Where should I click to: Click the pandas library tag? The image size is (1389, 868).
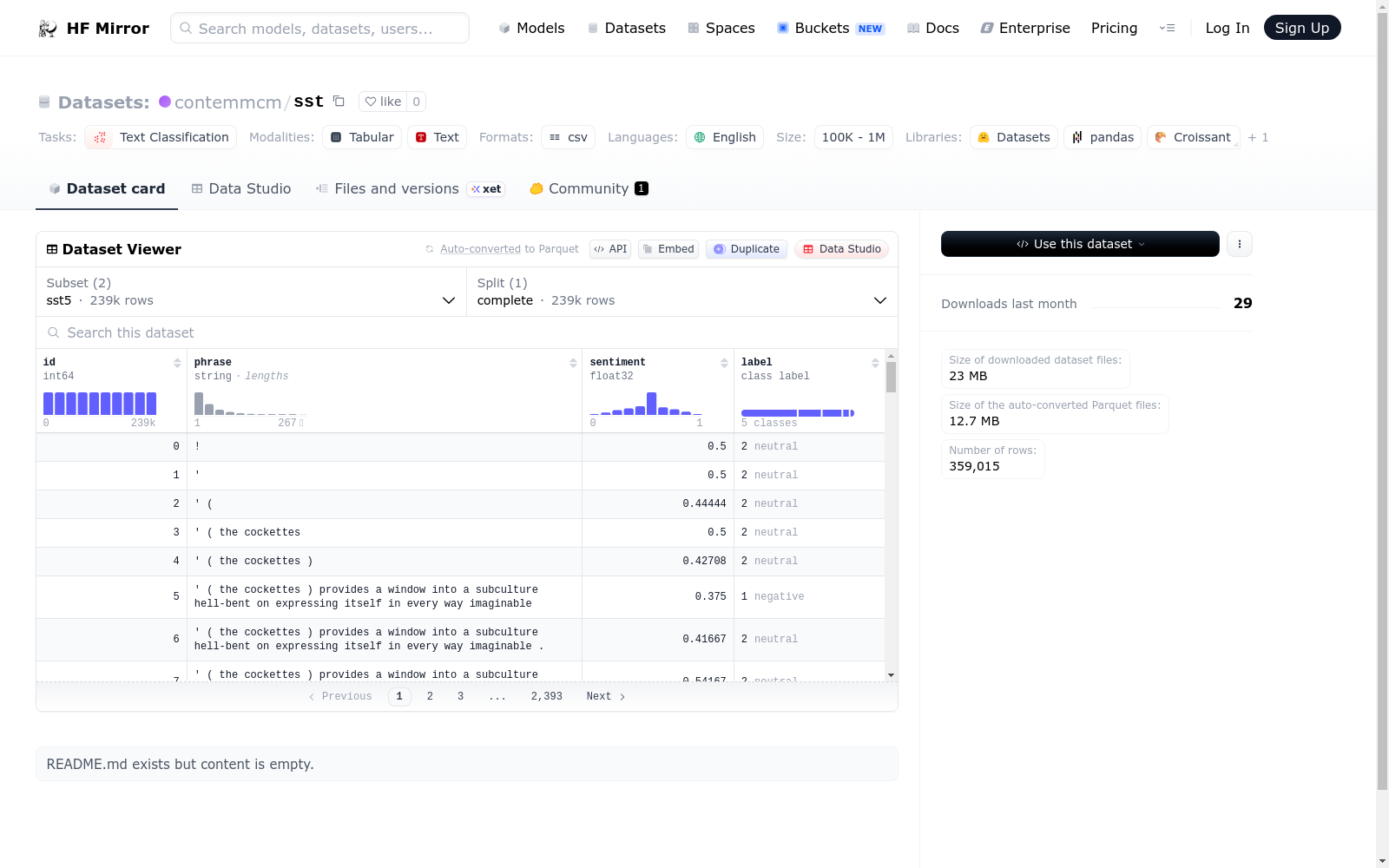coord(1103,137)
